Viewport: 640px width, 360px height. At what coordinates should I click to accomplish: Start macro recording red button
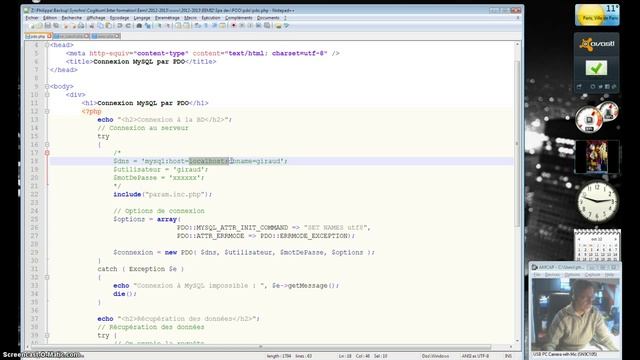(x=233, y=26)
